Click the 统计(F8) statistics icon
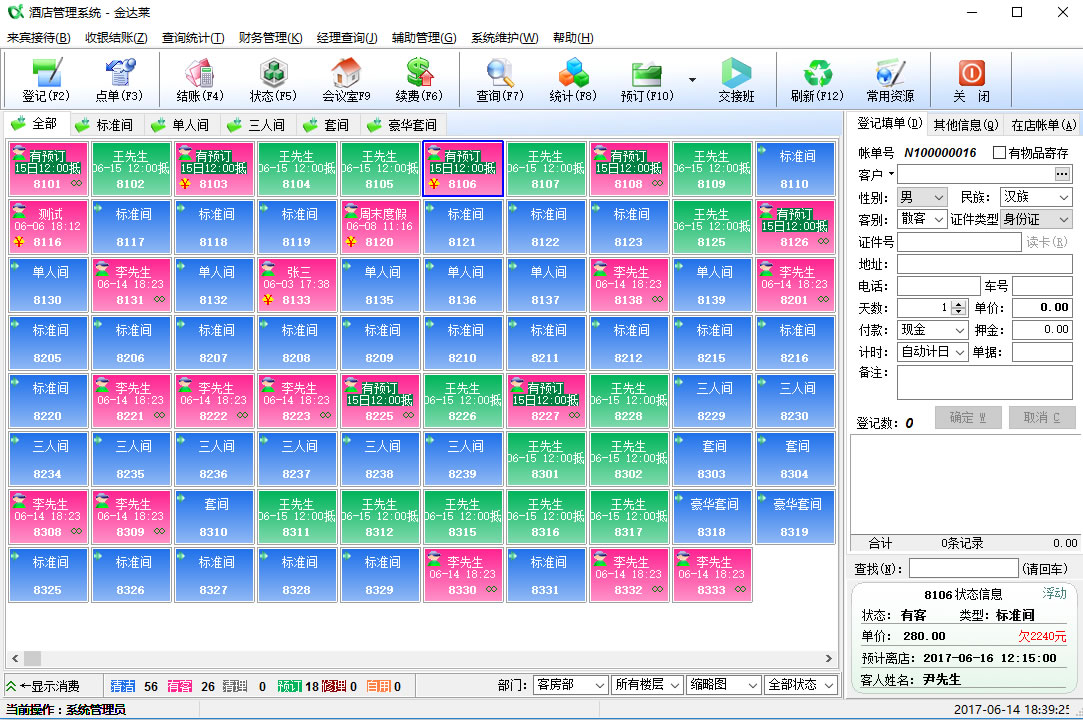This screenshot has width=1083, height=720. pos(573,80)
